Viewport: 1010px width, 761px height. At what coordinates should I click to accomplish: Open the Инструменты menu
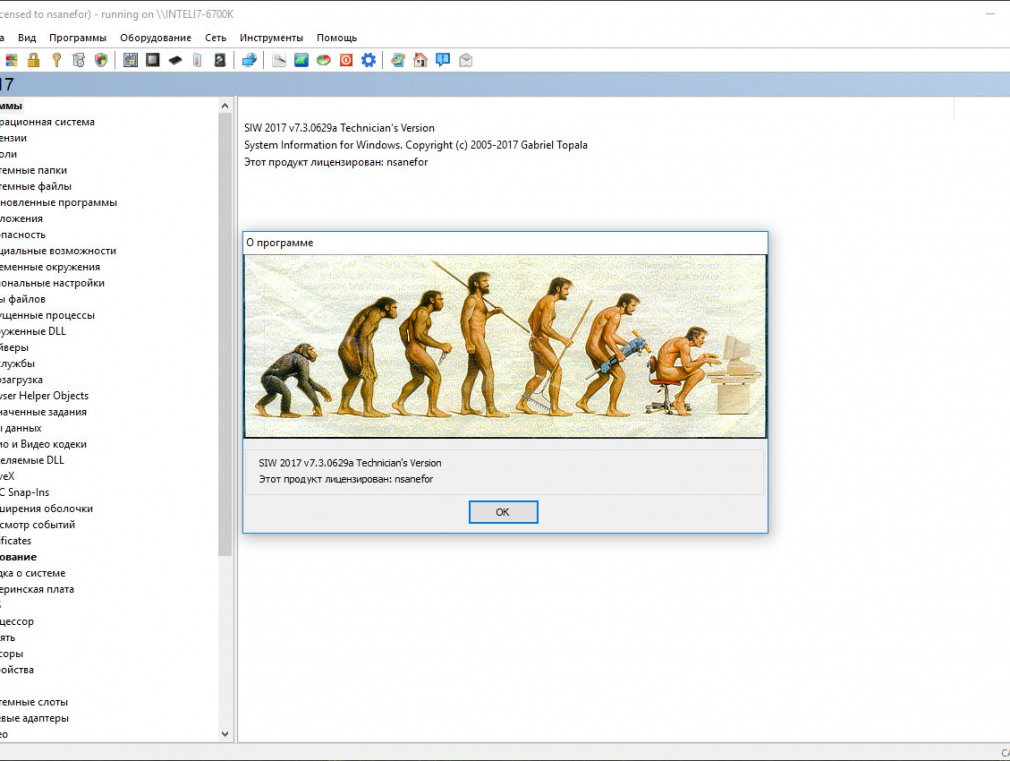[x=271, y=37]
